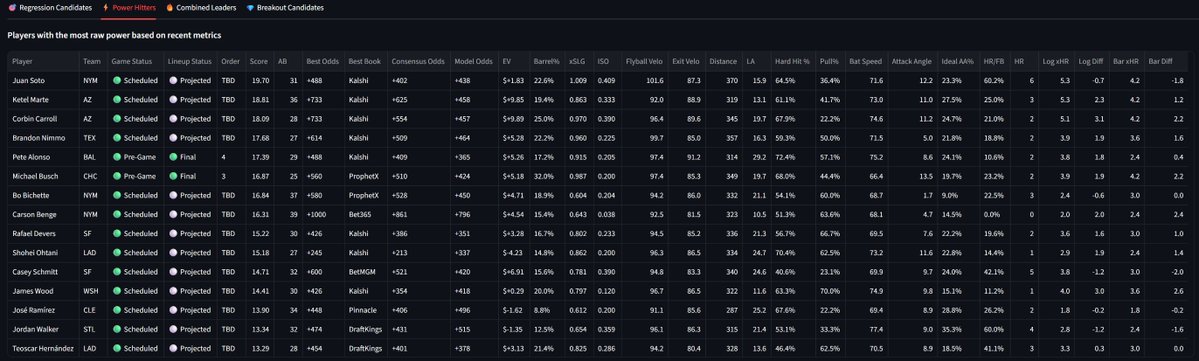Sort by the HR/FB column
The width and height of the screenshot is (1199, 361).
click(994, 61)
